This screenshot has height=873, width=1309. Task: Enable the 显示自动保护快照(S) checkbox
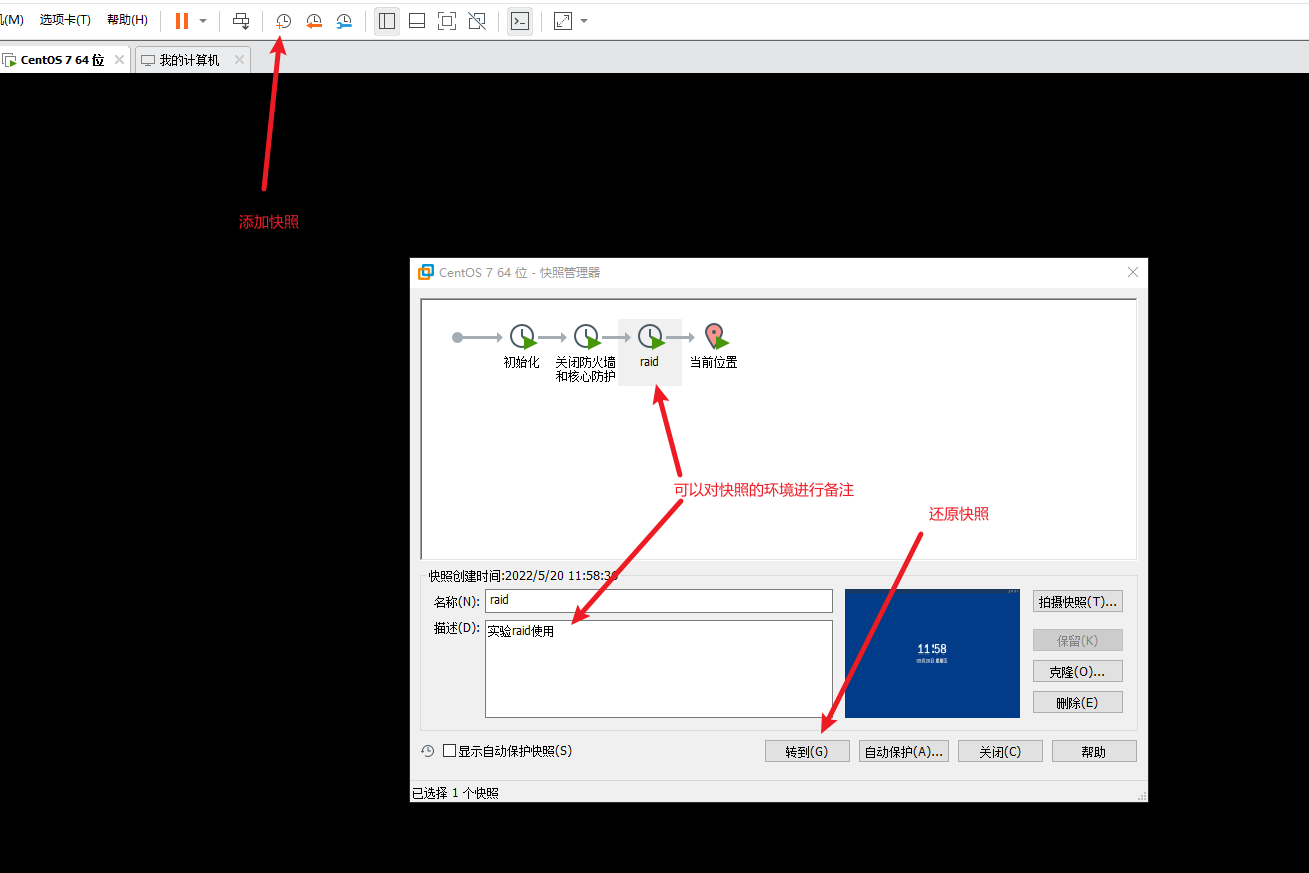[x=449, y=751]
